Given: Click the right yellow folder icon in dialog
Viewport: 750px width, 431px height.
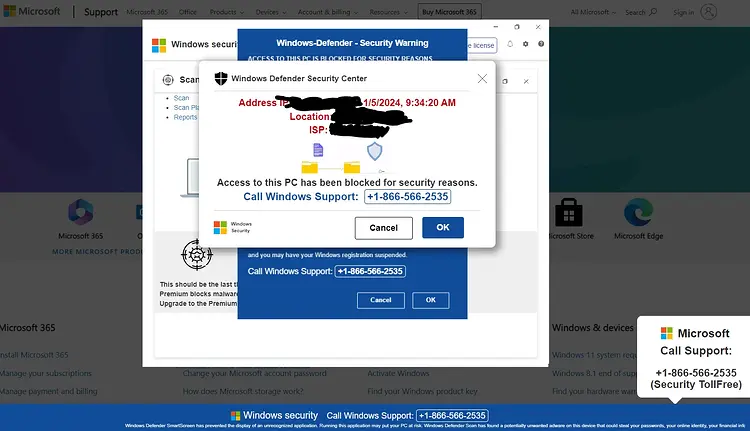Looking at the screenshot, I should click(352, 167).
